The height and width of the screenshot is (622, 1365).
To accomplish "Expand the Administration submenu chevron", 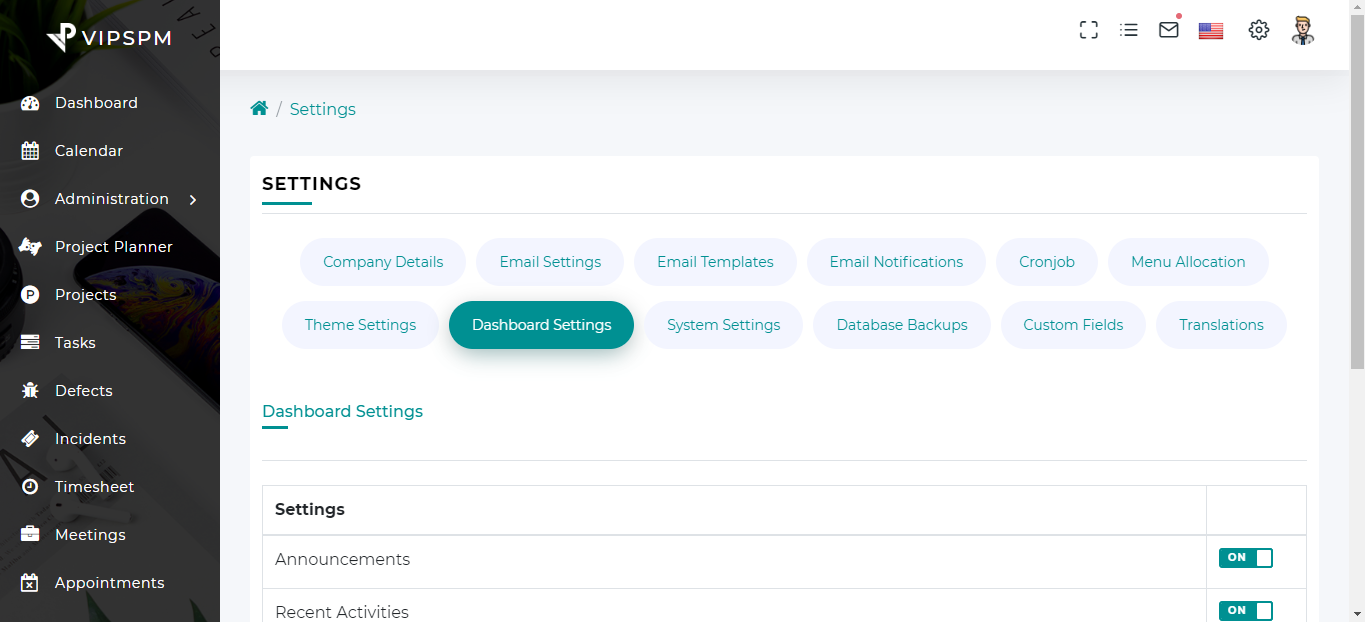I will [193, 200].
